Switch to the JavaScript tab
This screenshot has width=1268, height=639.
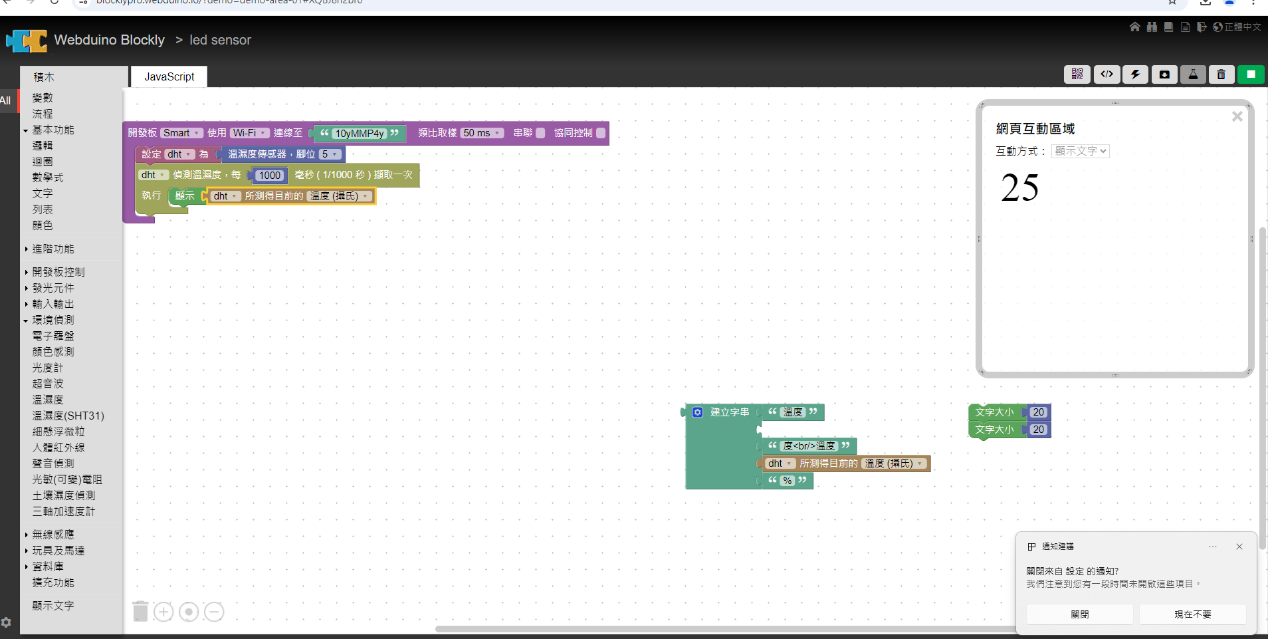tap(169, 77)
